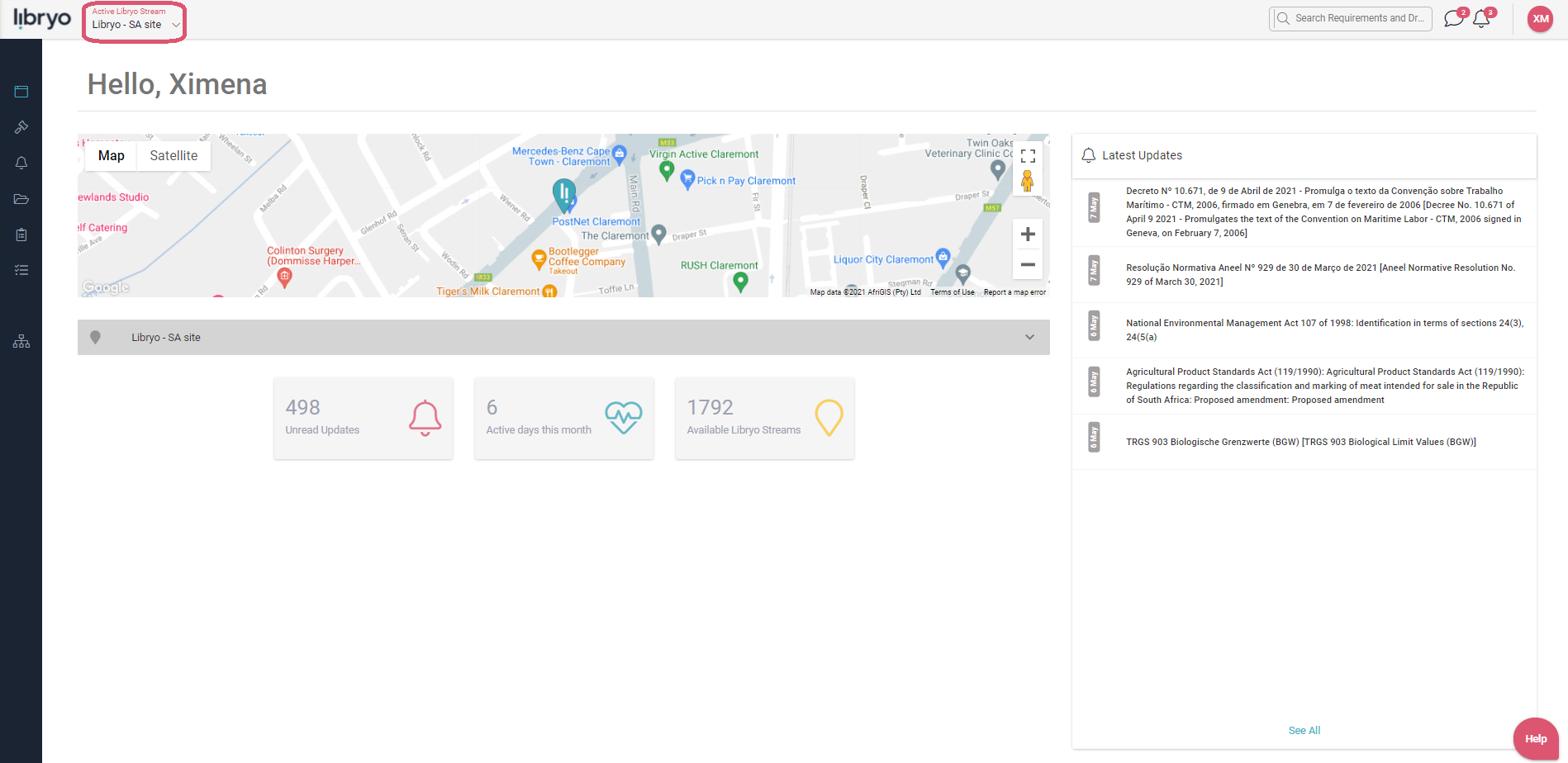Open the chat comments icon in the header
Screen dimensions: 1568x763
pos(1454,18)
